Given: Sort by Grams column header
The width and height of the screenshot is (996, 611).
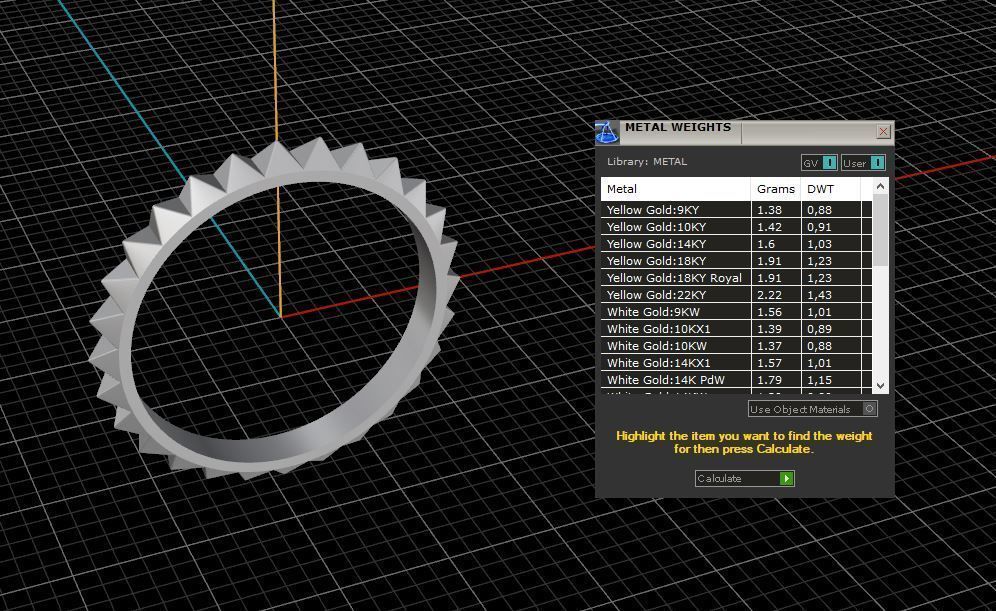Looking at the screenshot, I should click(776, 189).
